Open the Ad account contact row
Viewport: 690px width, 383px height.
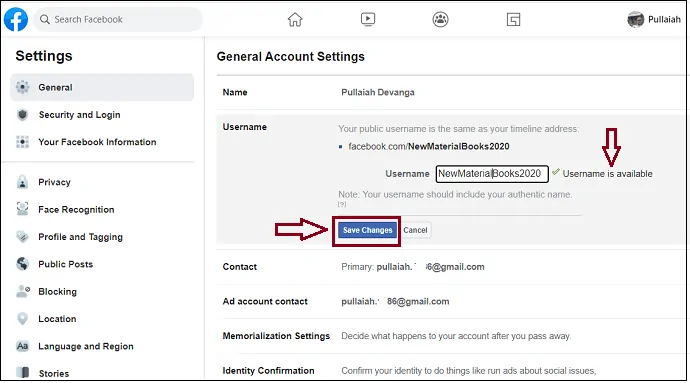(451, 302)
